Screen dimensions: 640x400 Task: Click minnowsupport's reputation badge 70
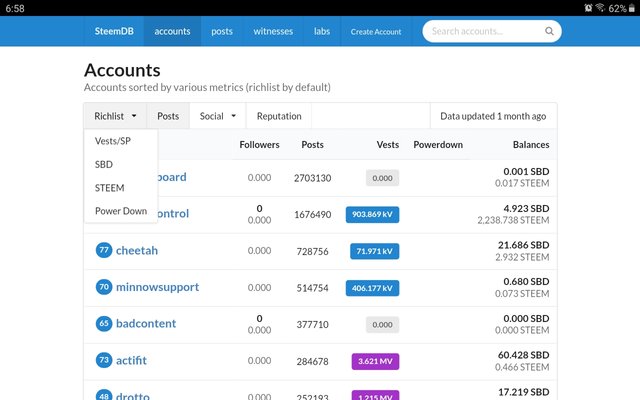104,287
